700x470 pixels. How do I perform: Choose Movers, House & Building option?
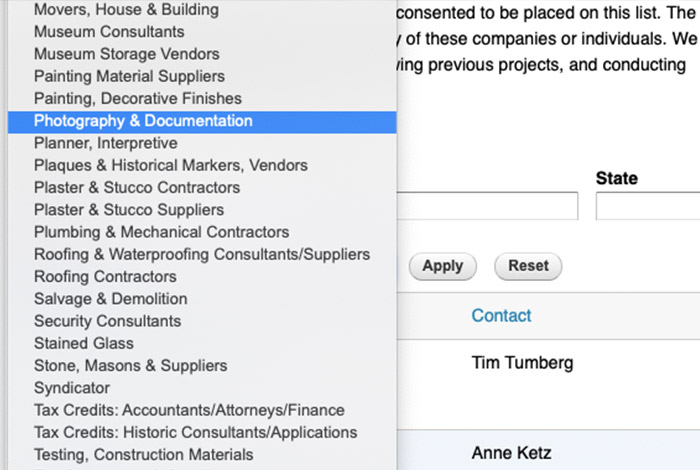coord(126,10)
